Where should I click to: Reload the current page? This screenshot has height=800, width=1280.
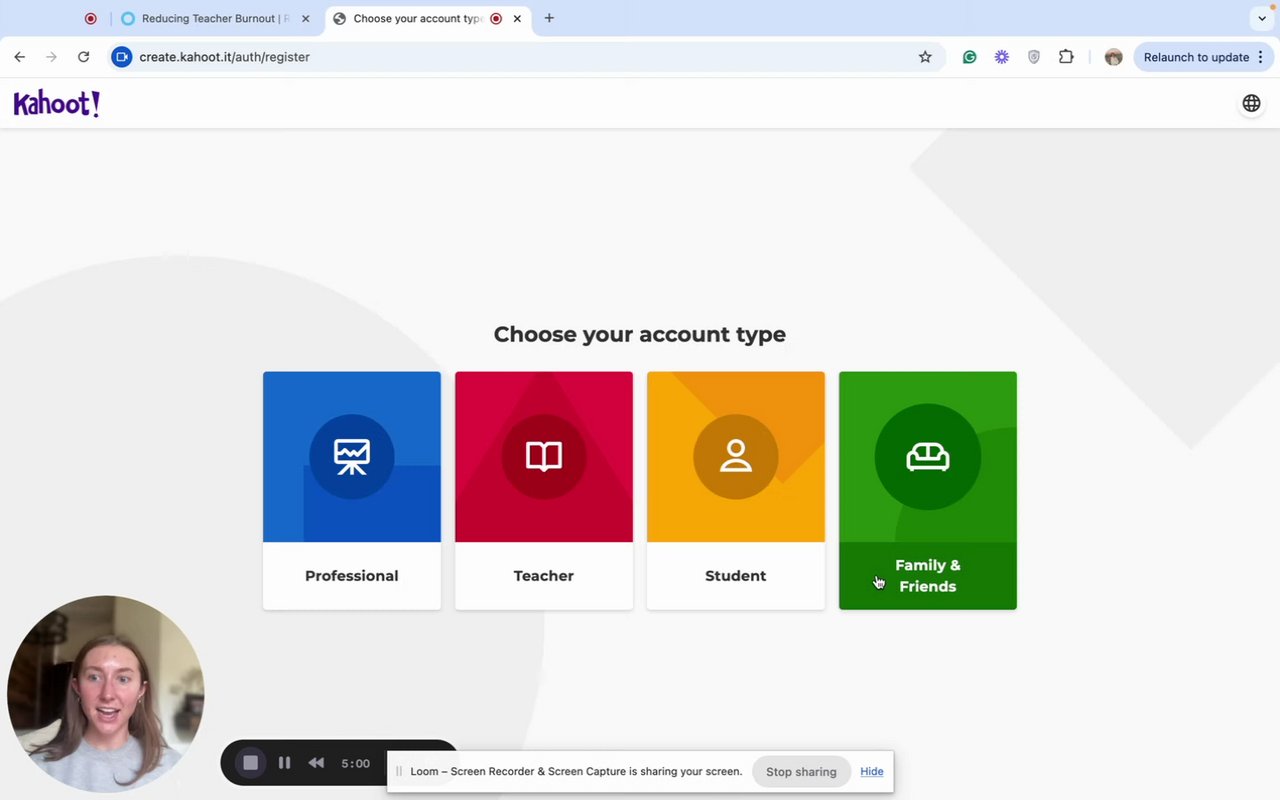tap(84, 57)
